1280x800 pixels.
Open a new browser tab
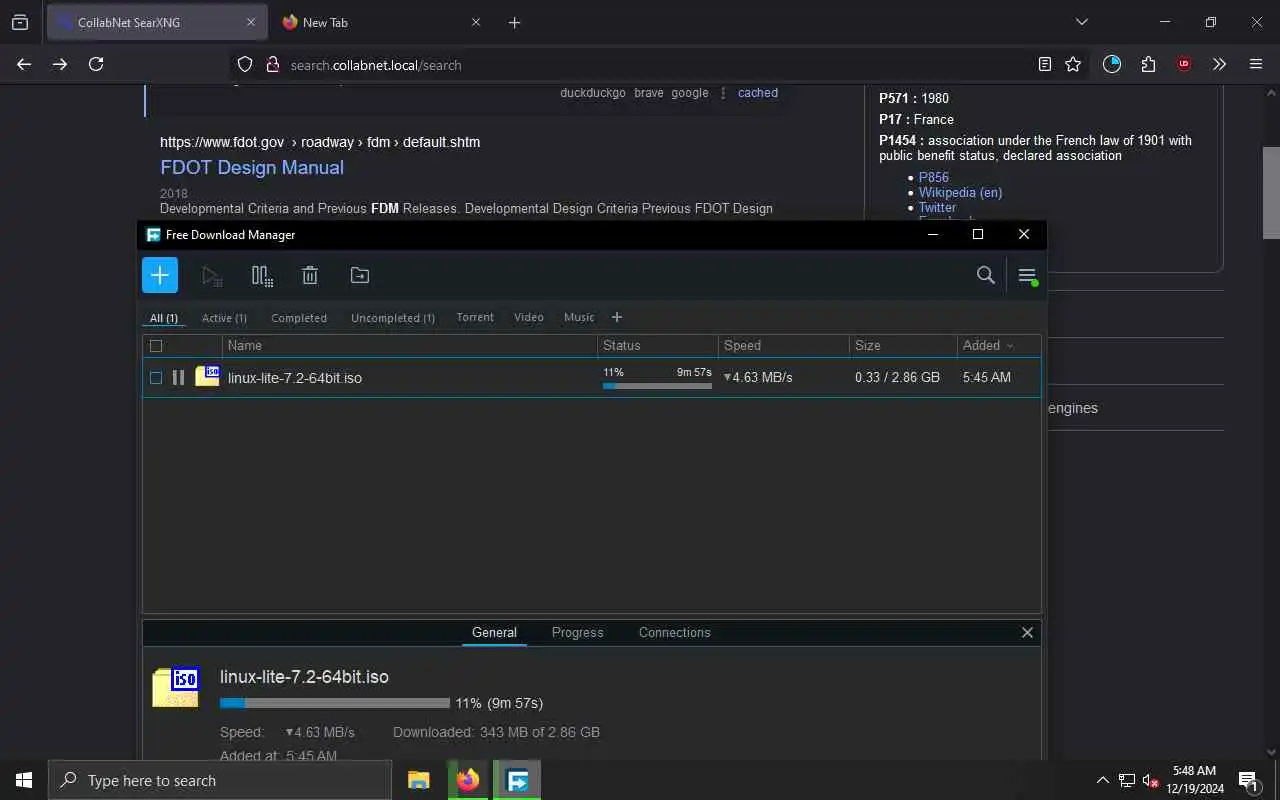(x=514, y=22)
